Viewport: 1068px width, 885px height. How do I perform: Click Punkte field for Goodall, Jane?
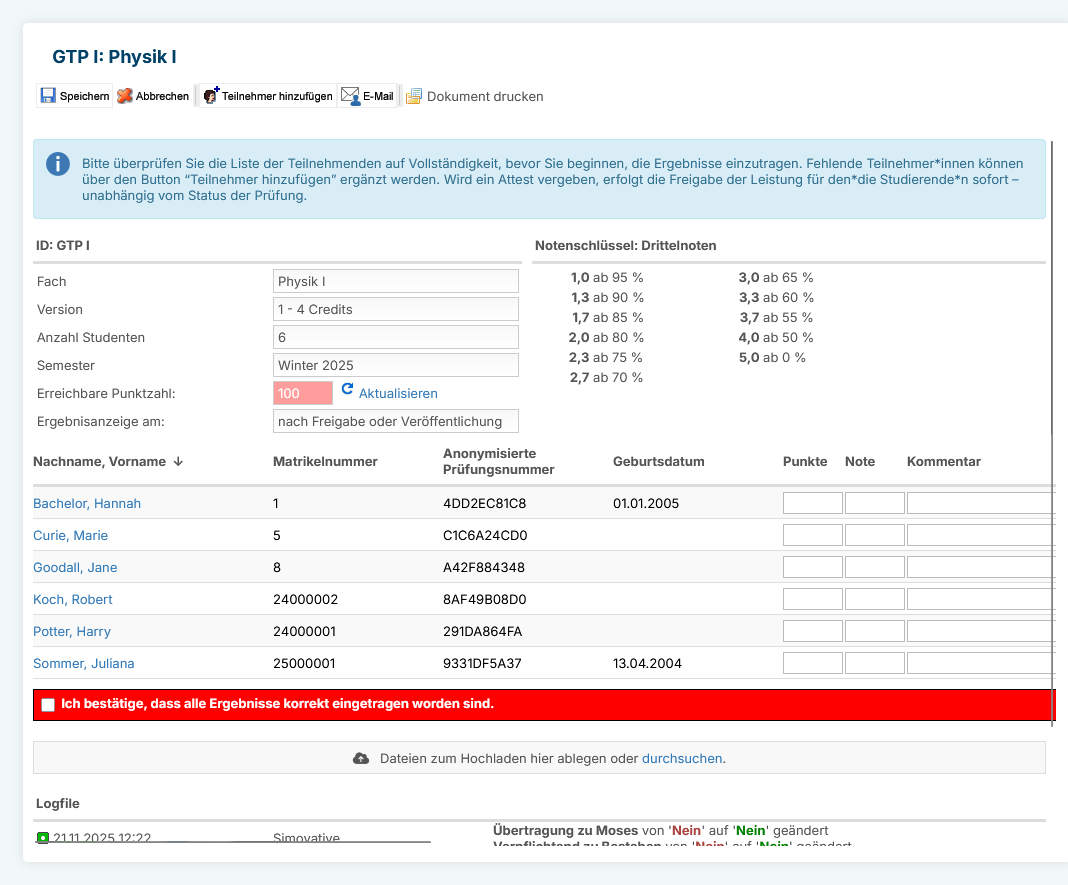(x=812, y=567)
